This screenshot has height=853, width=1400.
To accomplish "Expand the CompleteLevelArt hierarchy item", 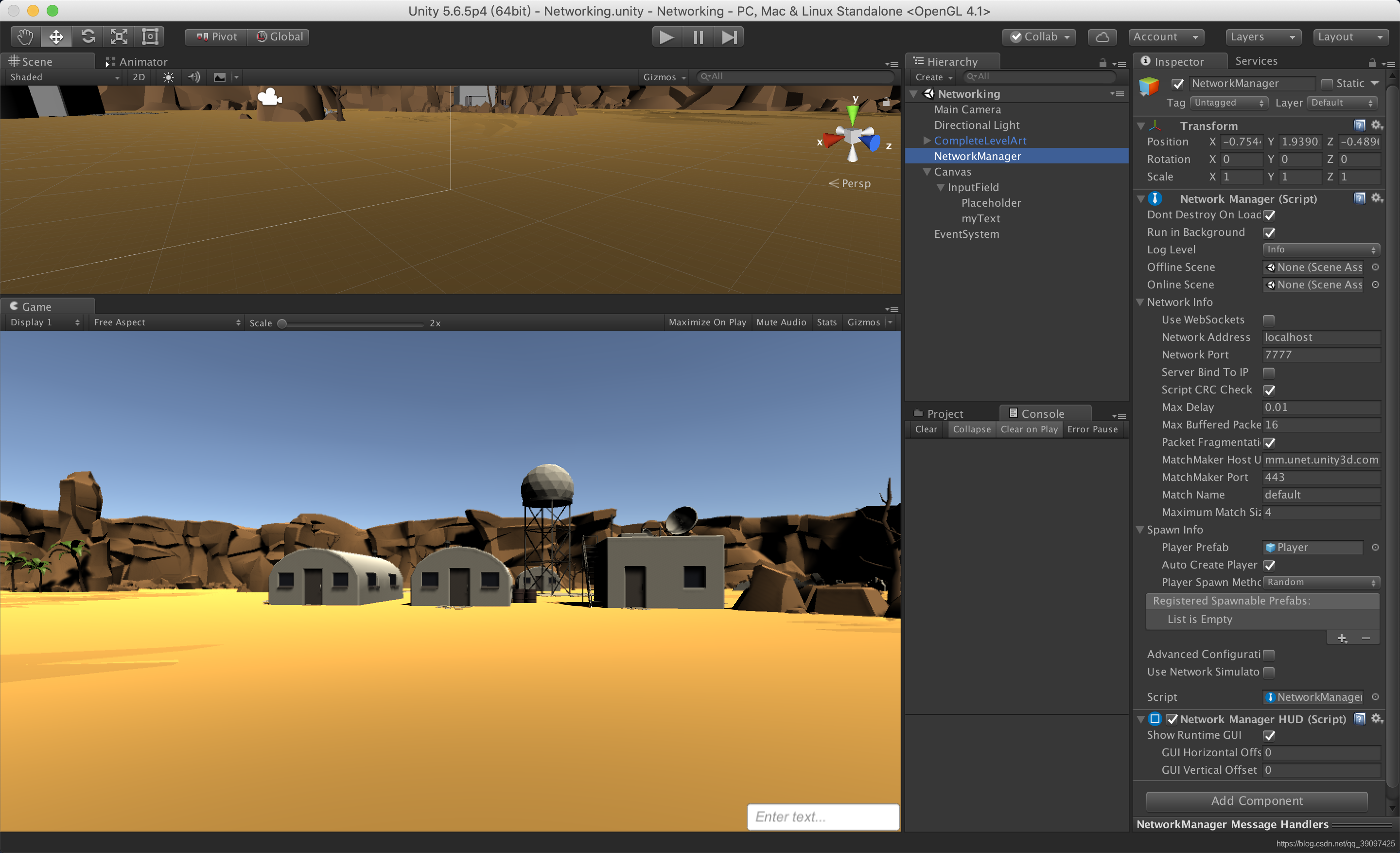I will tap(927, 141).
